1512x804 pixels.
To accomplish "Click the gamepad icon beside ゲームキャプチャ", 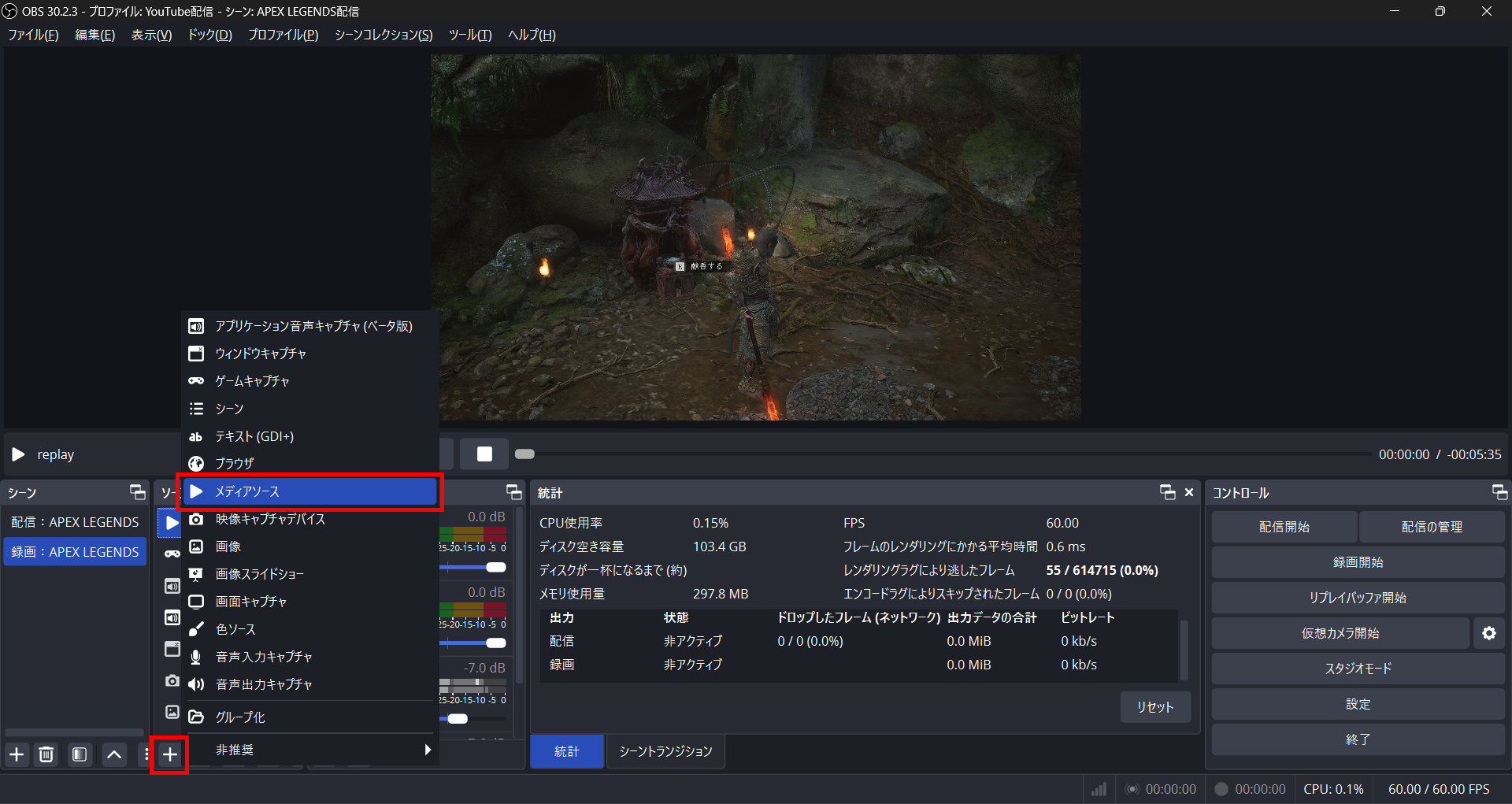I will point(196,381).
